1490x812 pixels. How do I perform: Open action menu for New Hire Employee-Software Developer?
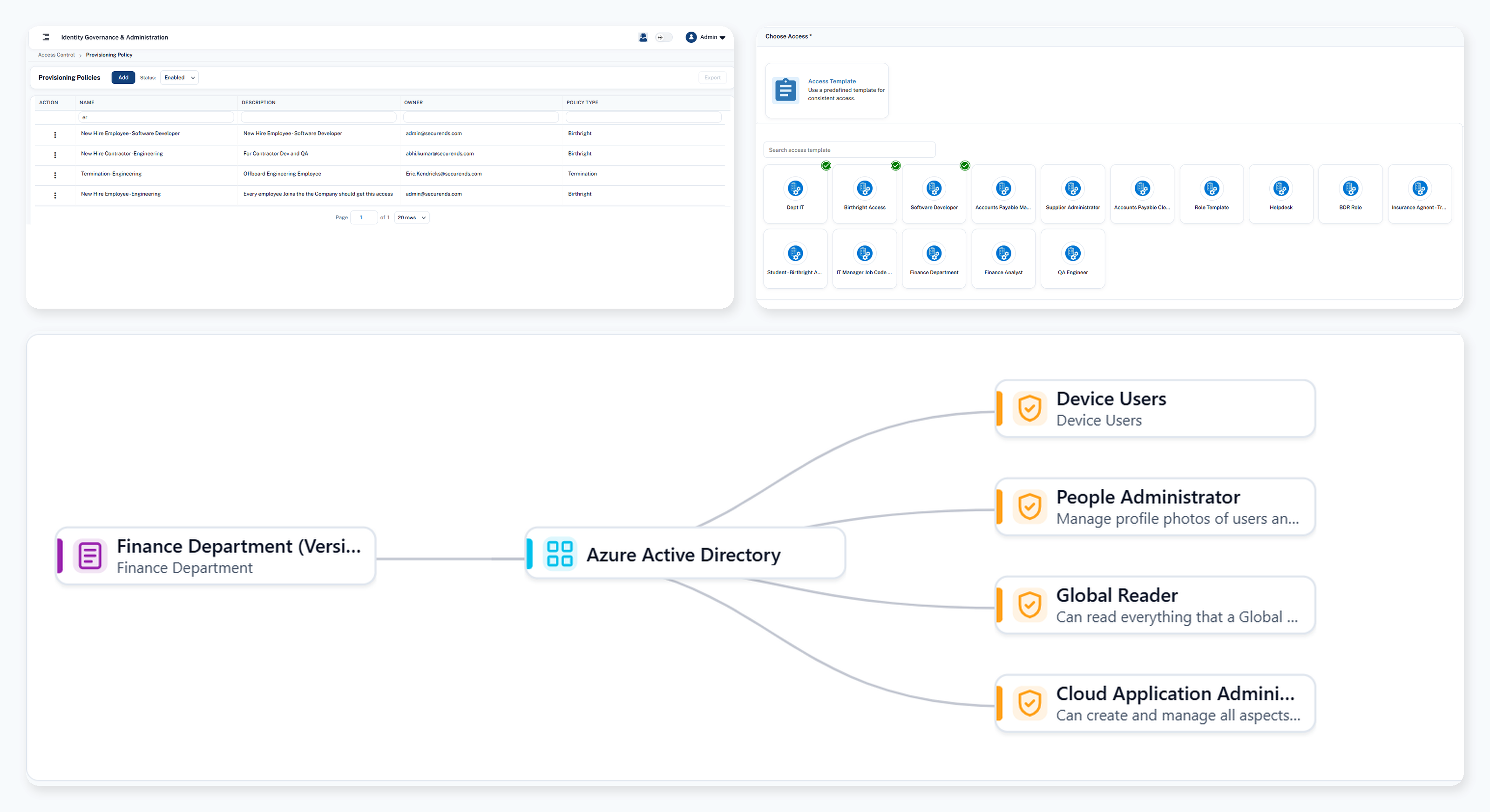tap(55, 135)
